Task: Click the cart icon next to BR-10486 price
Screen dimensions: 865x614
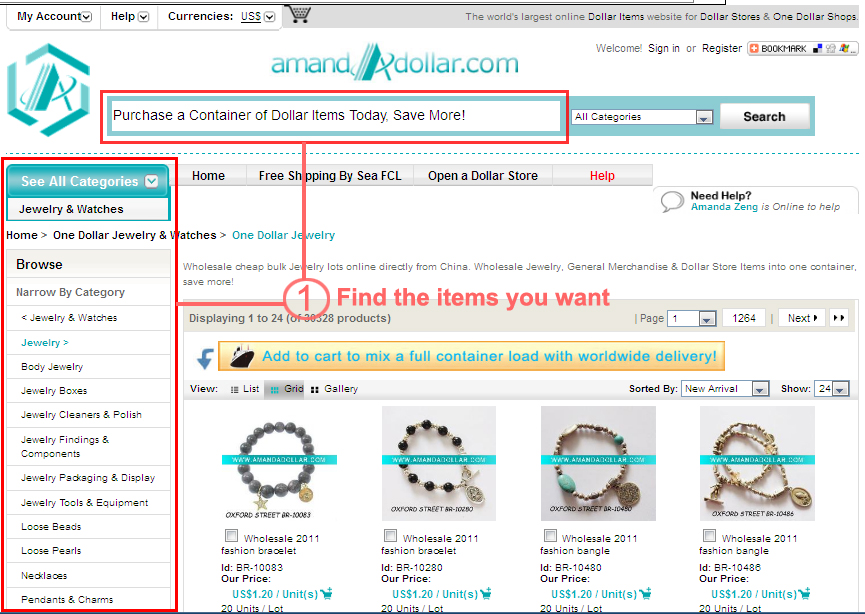Action: tap(804, 594)
